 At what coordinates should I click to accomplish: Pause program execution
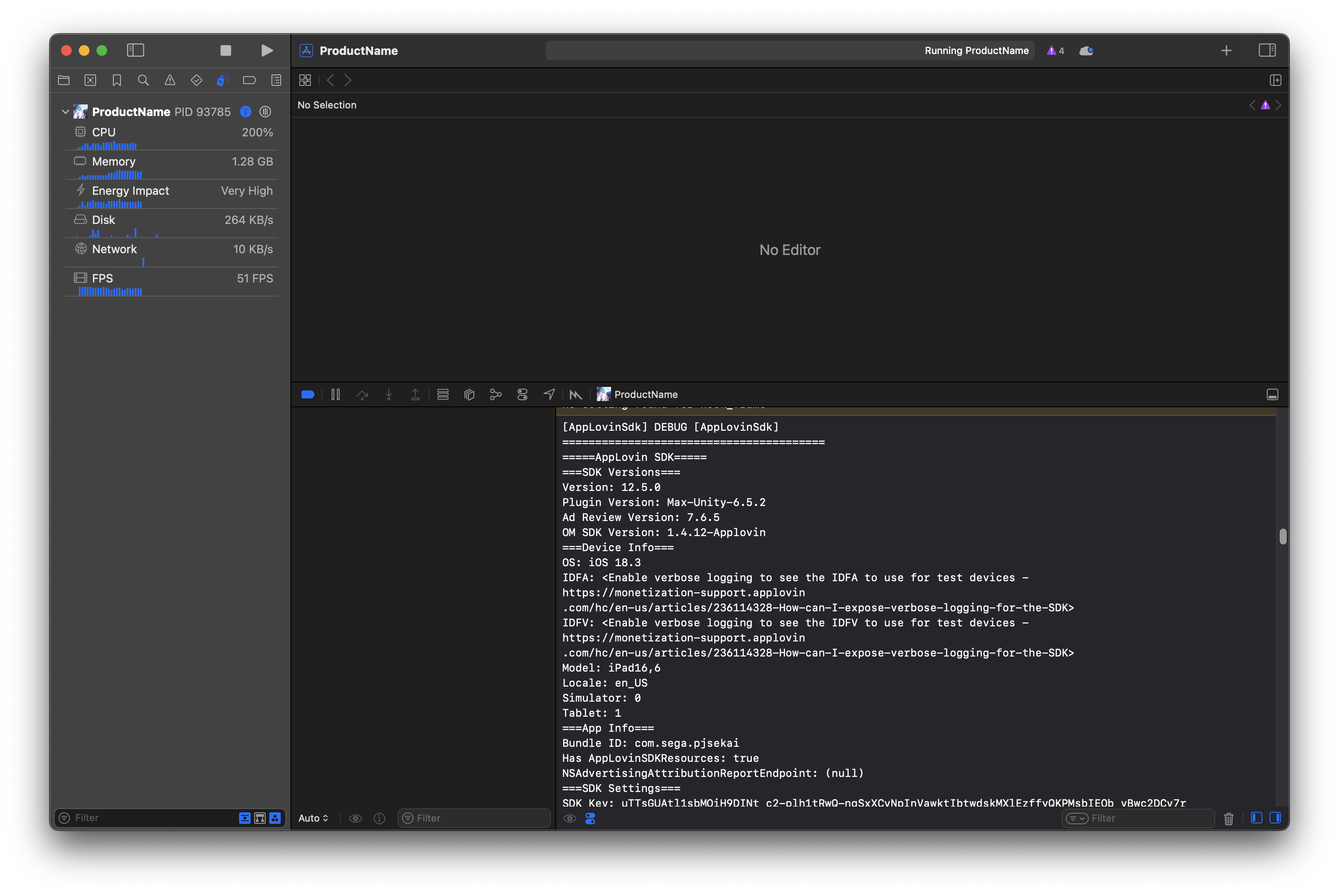click(336, 394)
